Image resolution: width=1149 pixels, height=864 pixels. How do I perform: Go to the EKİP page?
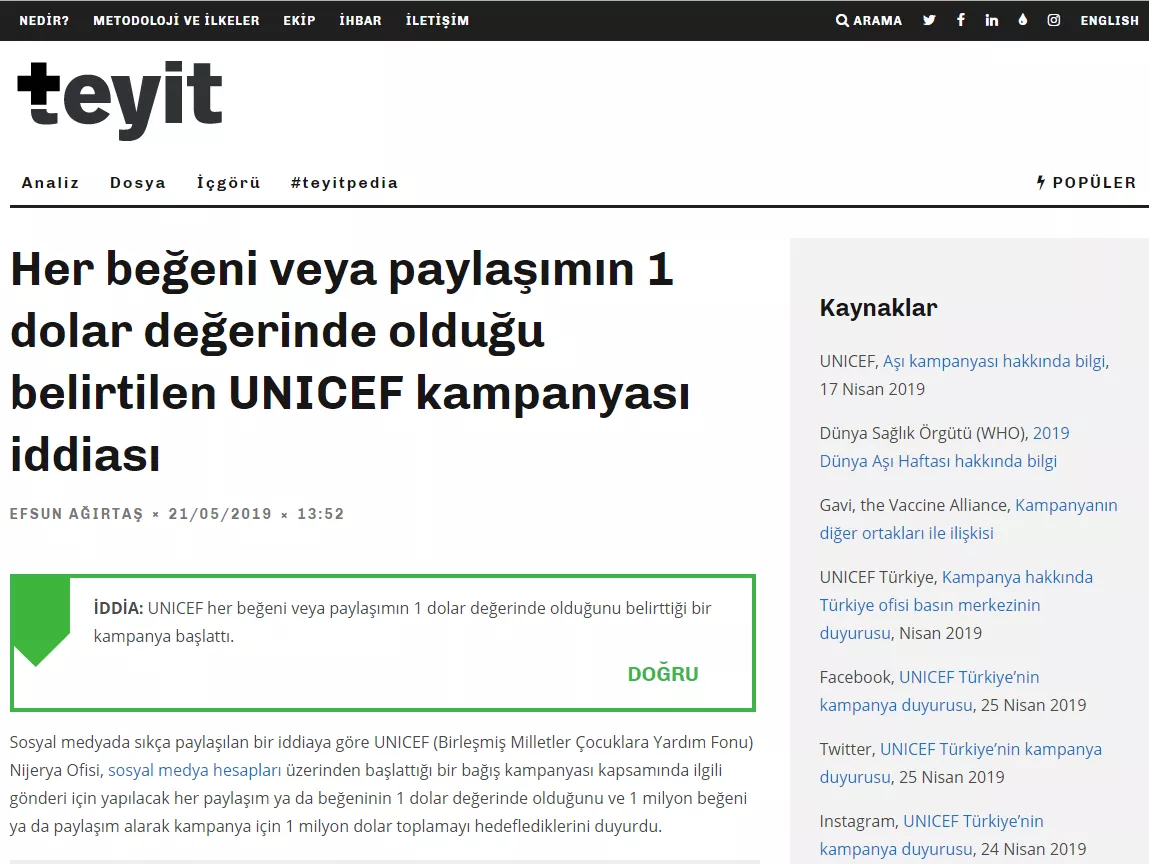pyautogui.click(x=299, y=21)
